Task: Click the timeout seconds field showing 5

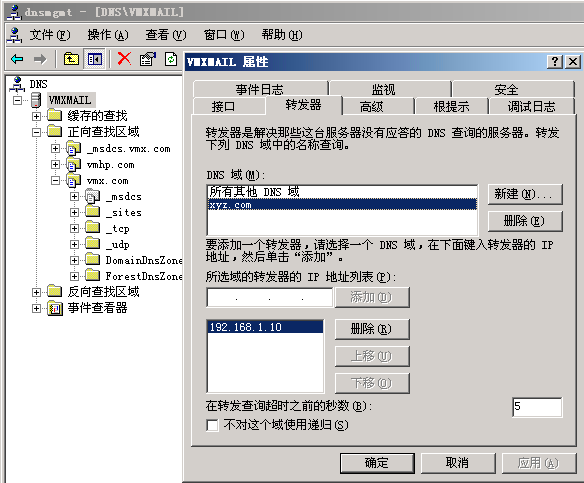Action: point(537,407)
